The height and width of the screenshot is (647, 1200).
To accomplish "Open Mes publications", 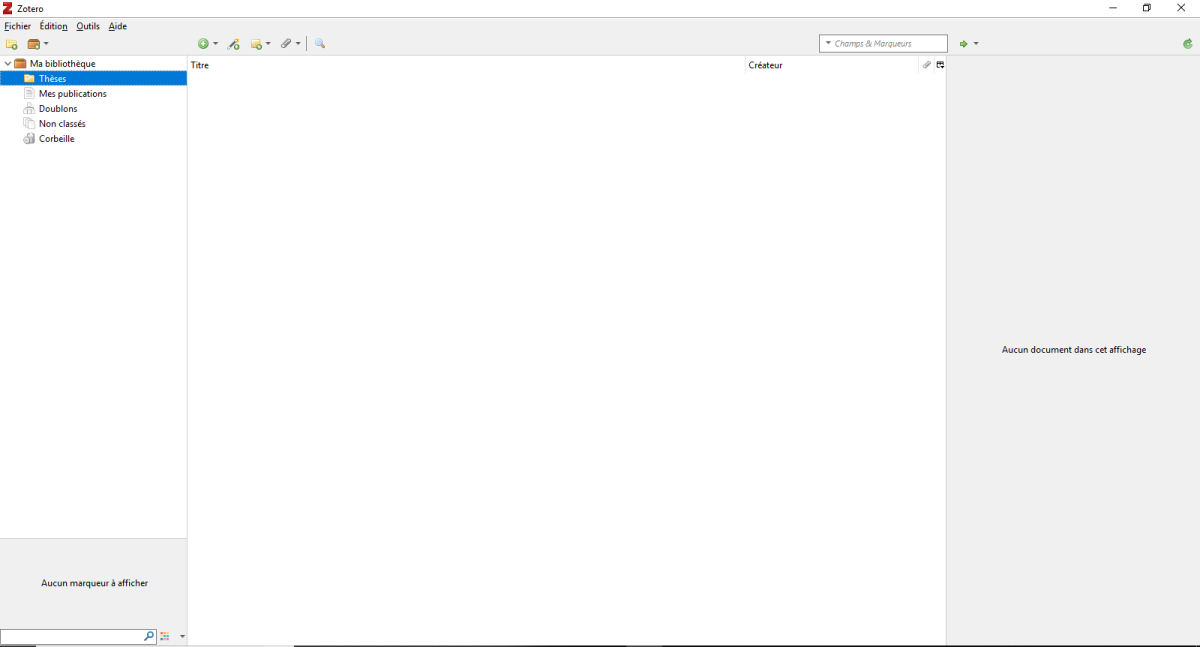I will click(x=72, y=94).
